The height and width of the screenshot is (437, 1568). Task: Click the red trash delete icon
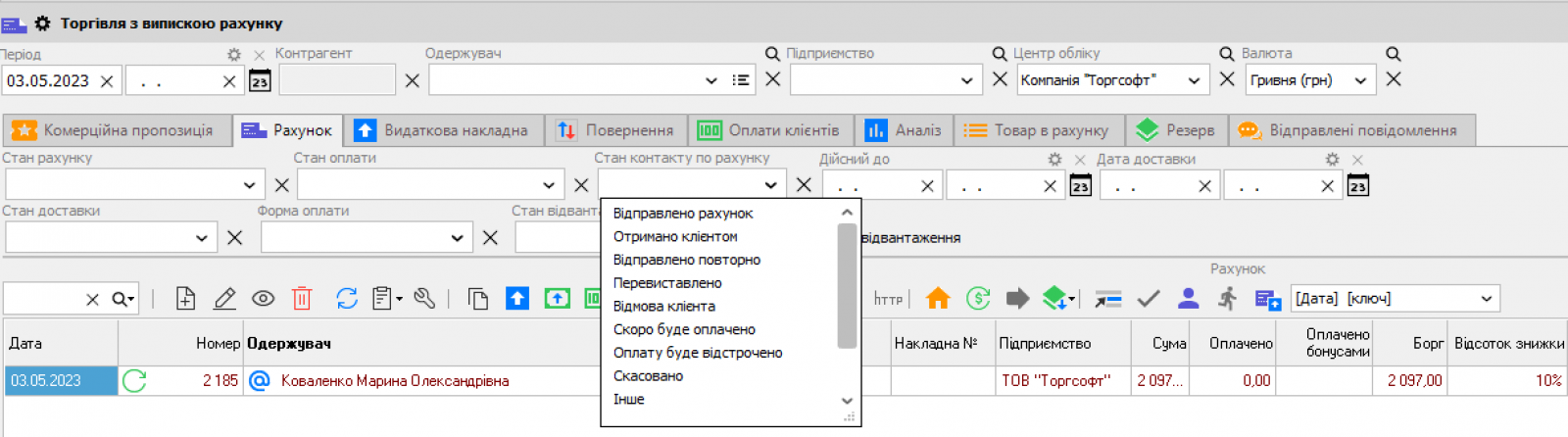coord(302,299)
